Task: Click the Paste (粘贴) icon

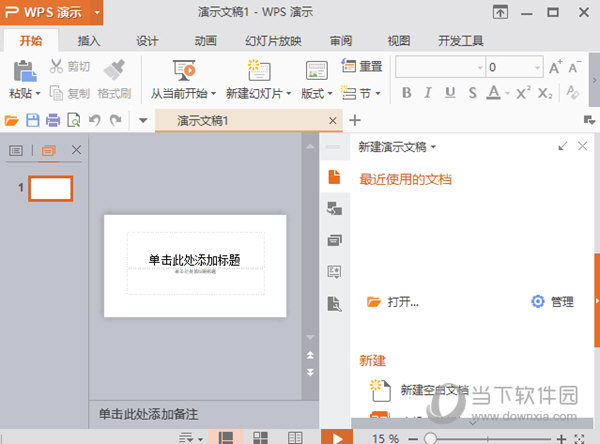Action: coord(24,71)
